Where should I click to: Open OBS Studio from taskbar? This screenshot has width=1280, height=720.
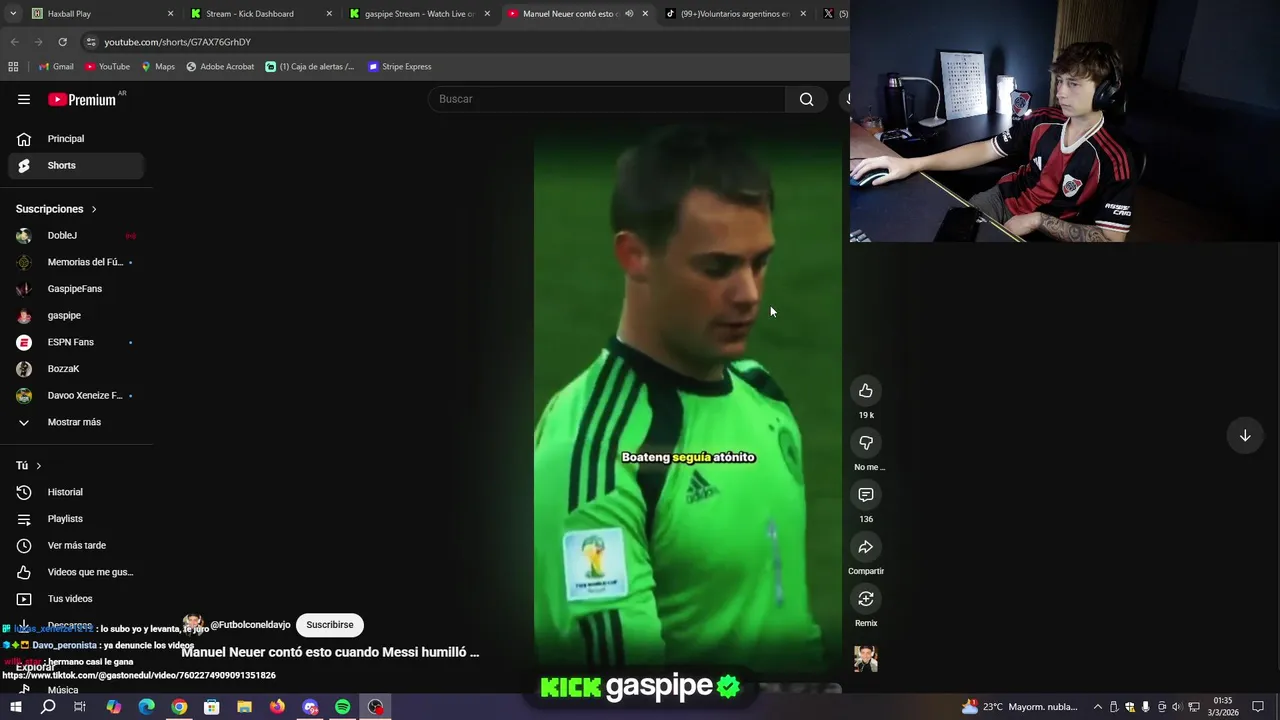tap(375, 707)
